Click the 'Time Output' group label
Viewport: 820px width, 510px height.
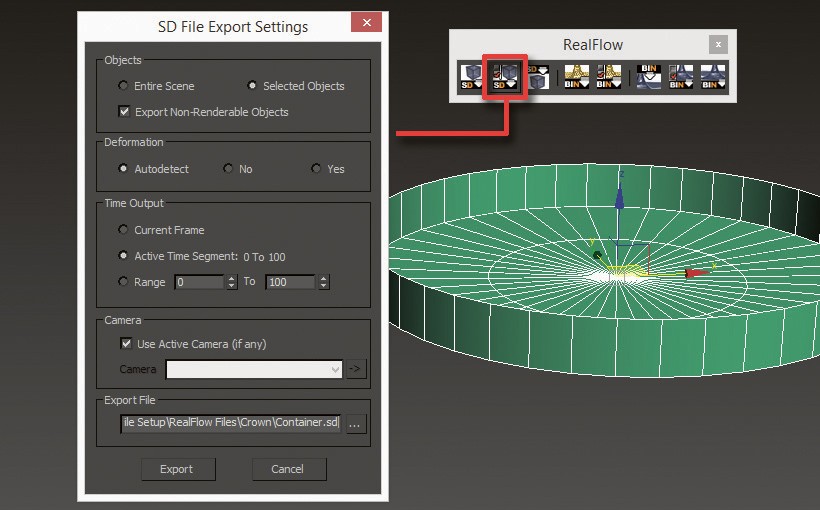coord(134,203)
